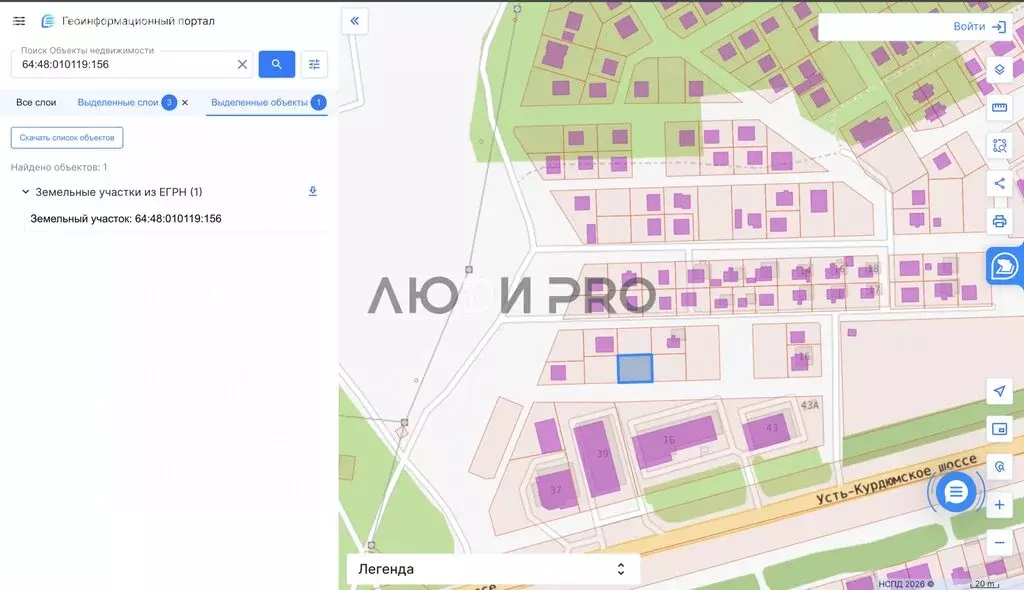Image resolution: width=1024 pixels, height=590 pixels.
Task: Click the cadastral number search input field
Action: point(125,64)
